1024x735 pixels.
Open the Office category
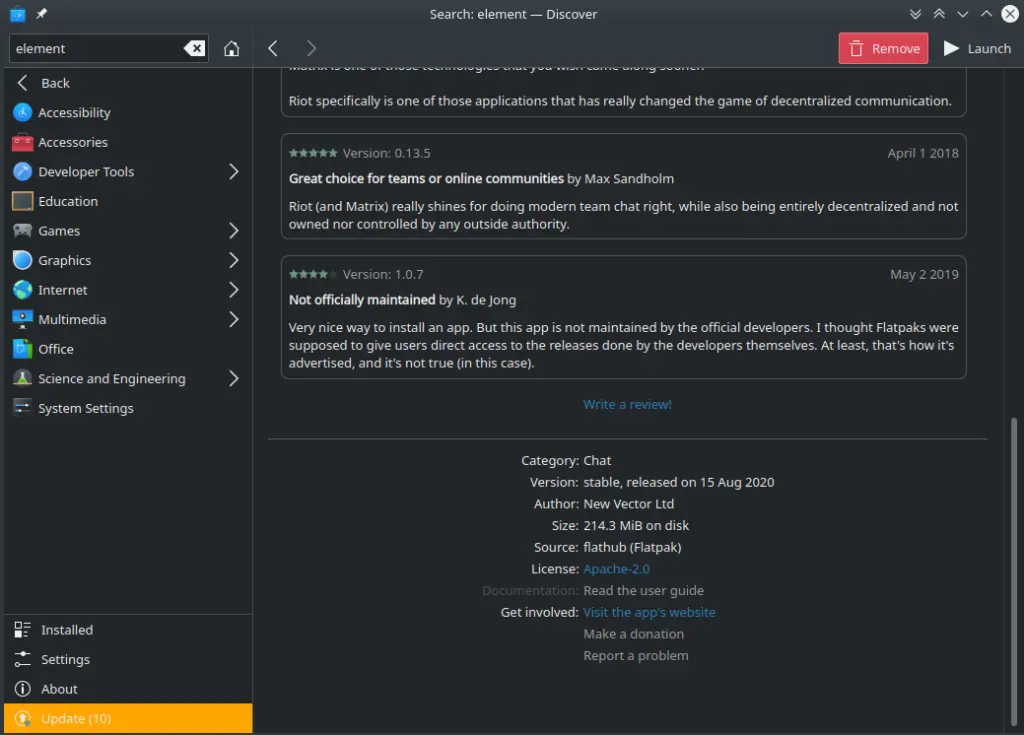tap(56, 349)
